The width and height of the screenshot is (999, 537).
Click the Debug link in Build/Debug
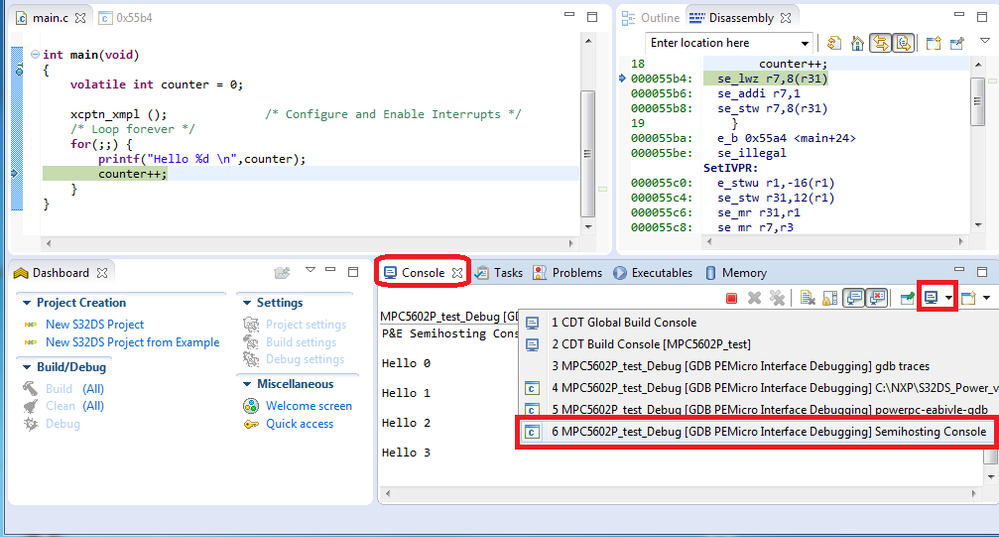[62, 424]
